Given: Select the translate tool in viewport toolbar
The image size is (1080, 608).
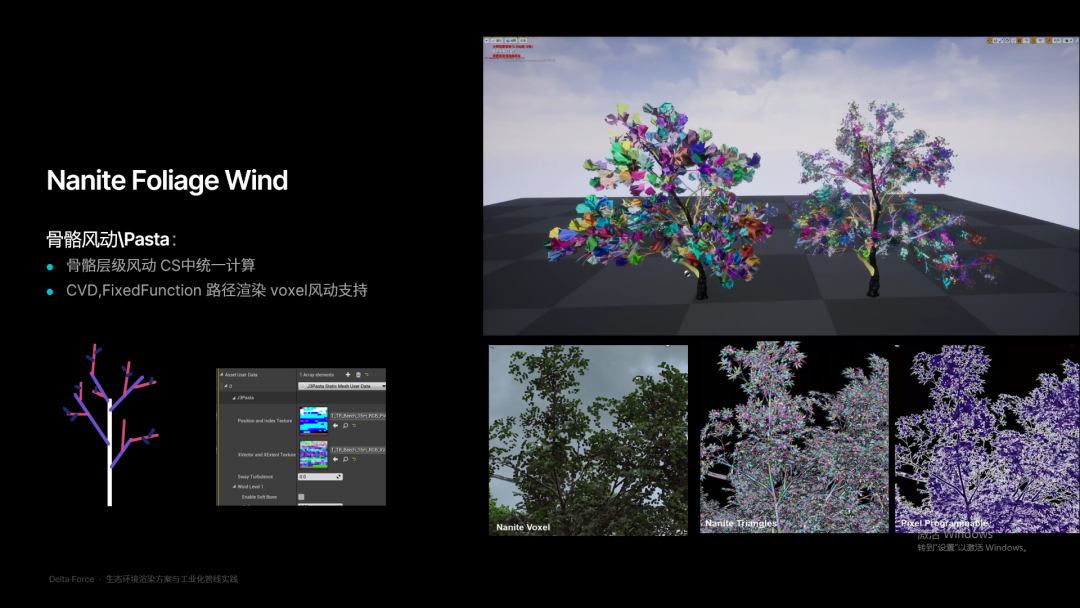Looking at the screenshot, I should 990,41.
